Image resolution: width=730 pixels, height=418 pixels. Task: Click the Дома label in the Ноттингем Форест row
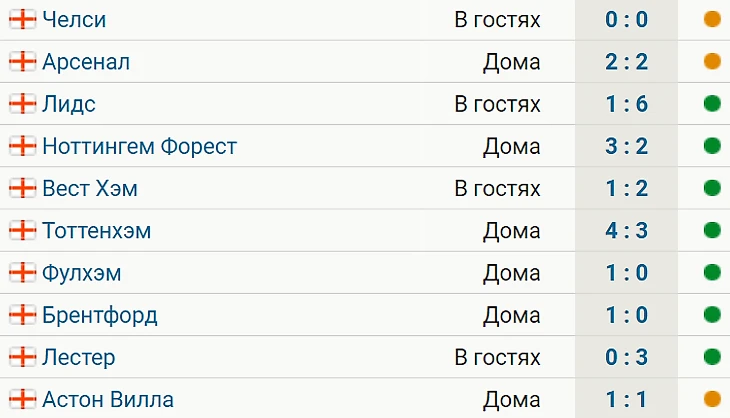[x=511, y=146]
